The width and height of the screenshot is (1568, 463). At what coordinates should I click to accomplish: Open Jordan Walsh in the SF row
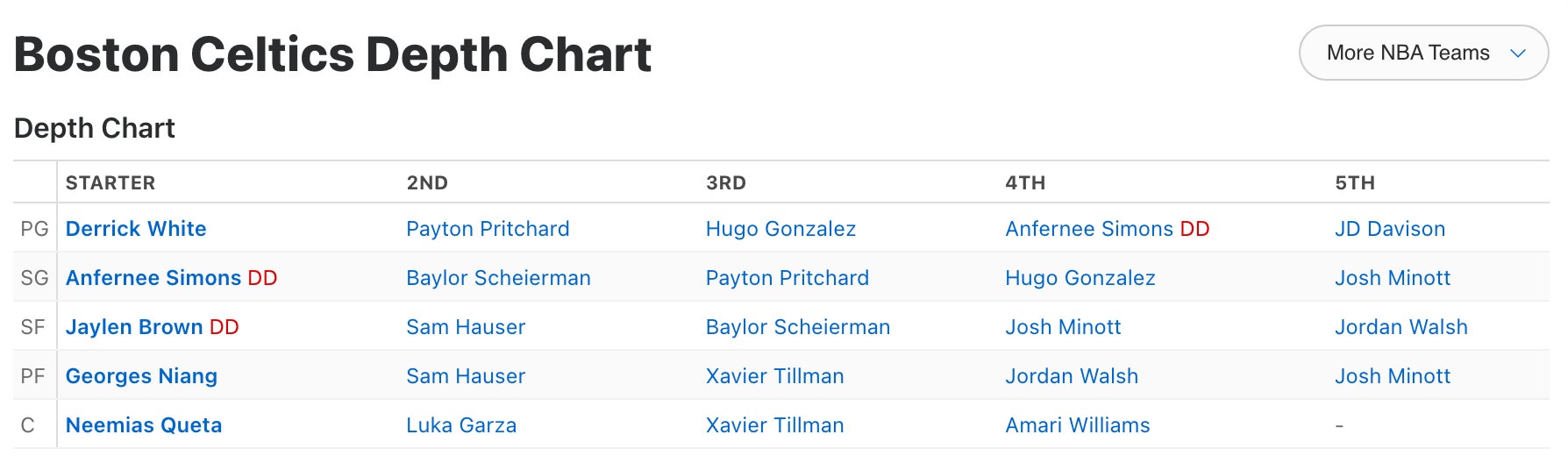click(1401, 327)
